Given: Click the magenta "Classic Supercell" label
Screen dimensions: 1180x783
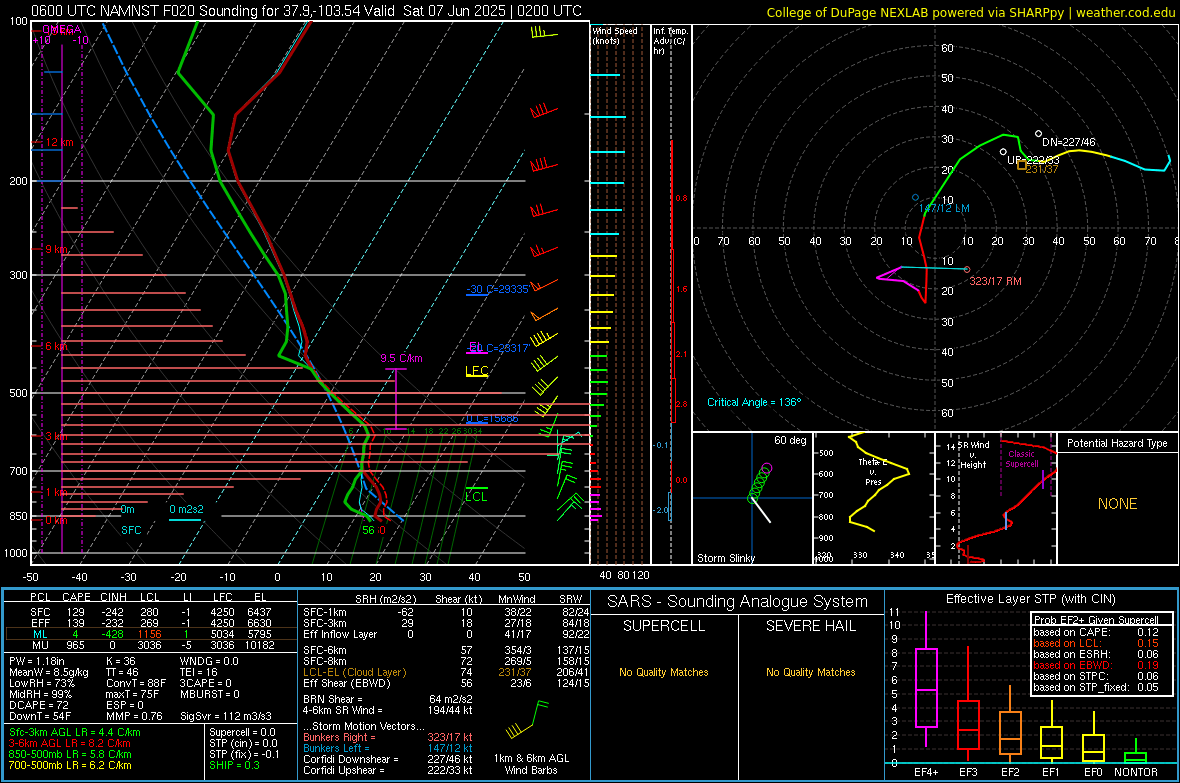Looking at the screenshot, I should [x=1021, y=459].
